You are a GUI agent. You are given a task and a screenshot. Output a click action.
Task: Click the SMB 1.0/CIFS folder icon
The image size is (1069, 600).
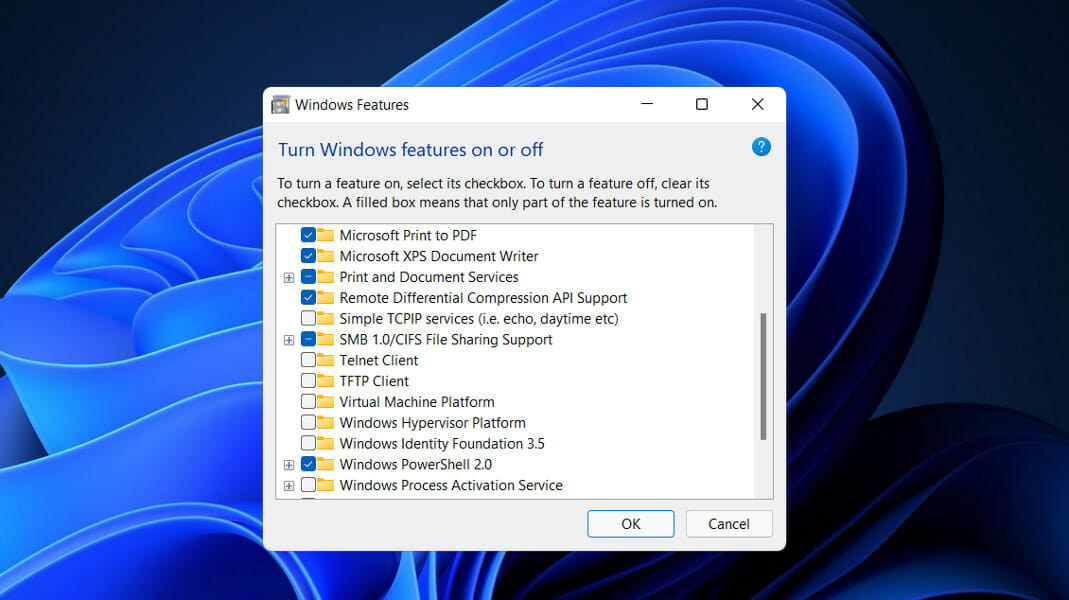(x=324, y=339)
